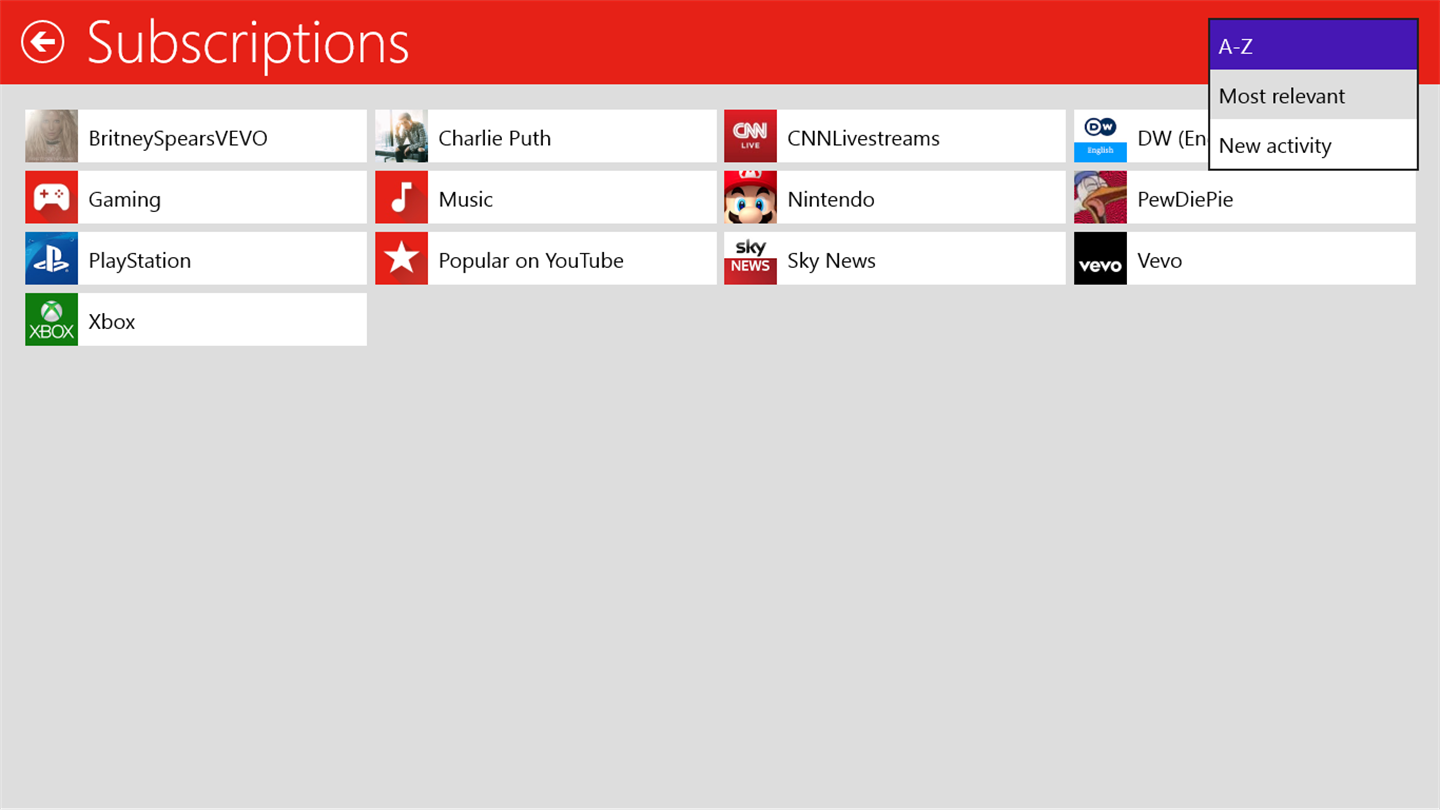Click the green Xbox logo icon

coord(51,319)
